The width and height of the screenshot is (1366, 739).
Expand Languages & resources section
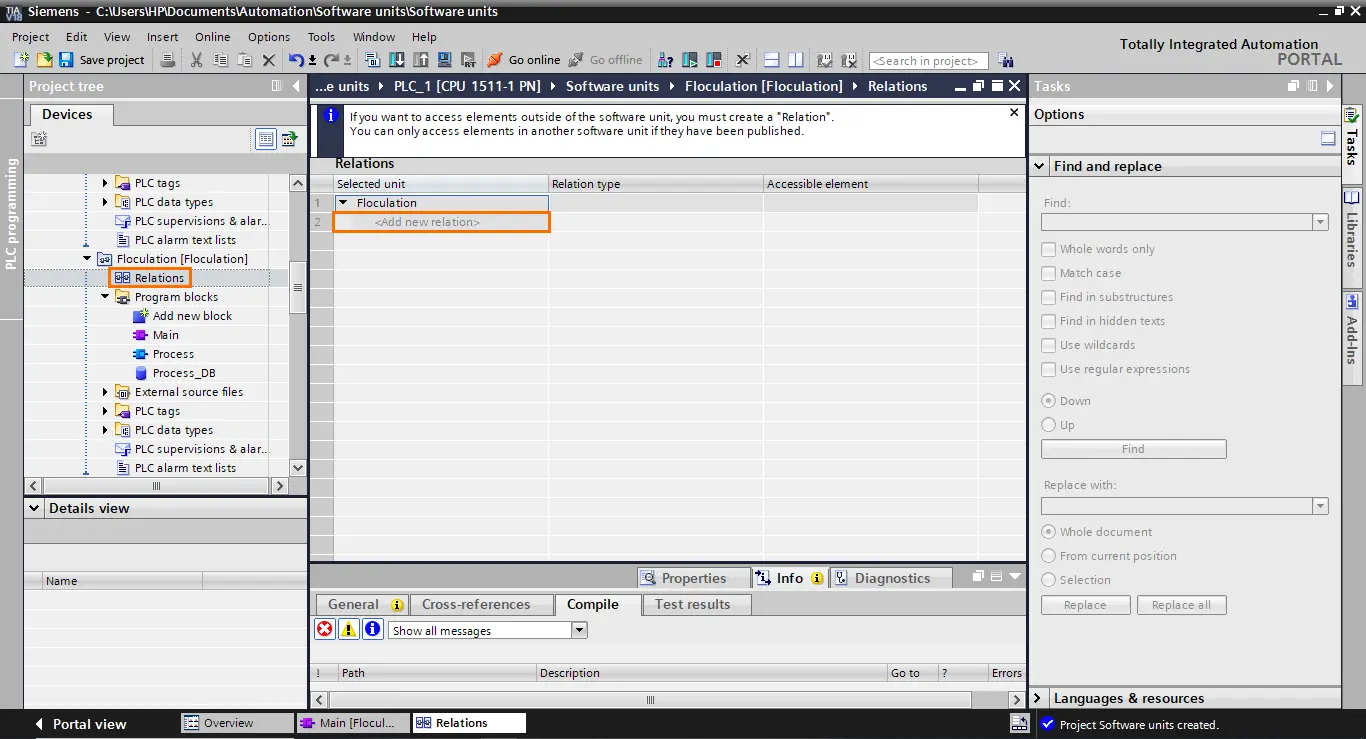(x=1038, y=698)
